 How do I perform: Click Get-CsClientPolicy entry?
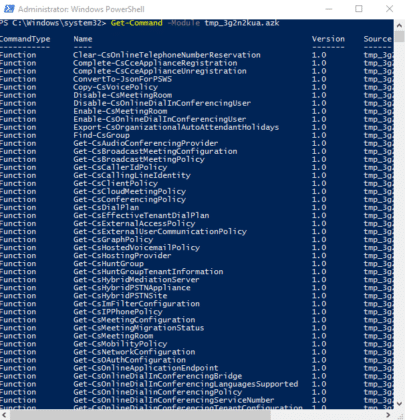coord(115,183)
